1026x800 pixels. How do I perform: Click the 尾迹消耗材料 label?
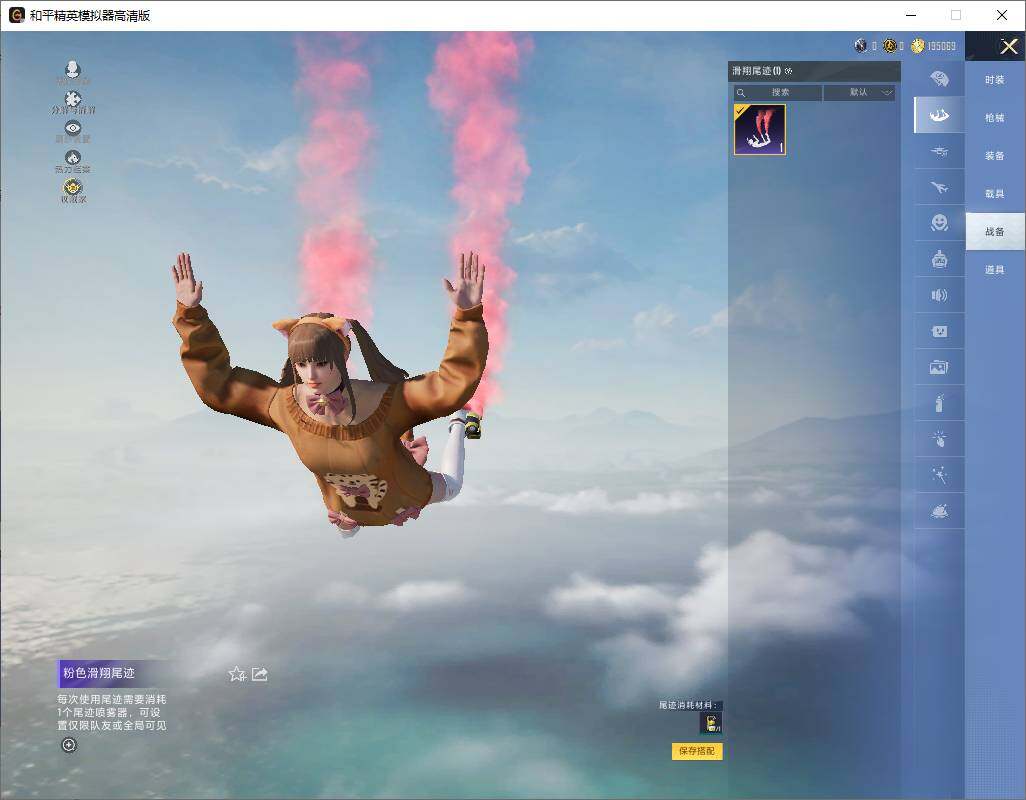point(688,705)
